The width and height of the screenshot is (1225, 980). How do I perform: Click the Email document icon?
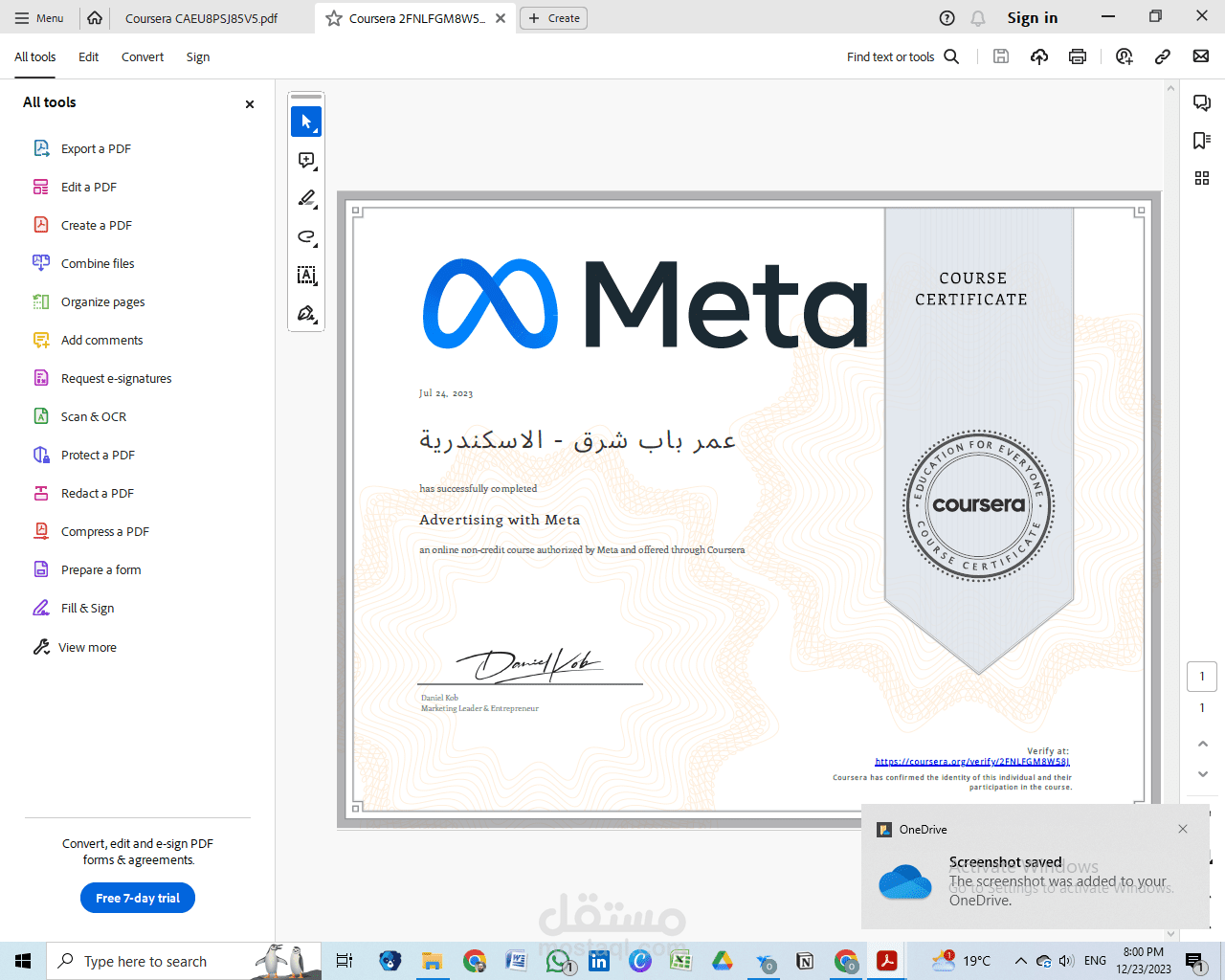coord(1200,56)
